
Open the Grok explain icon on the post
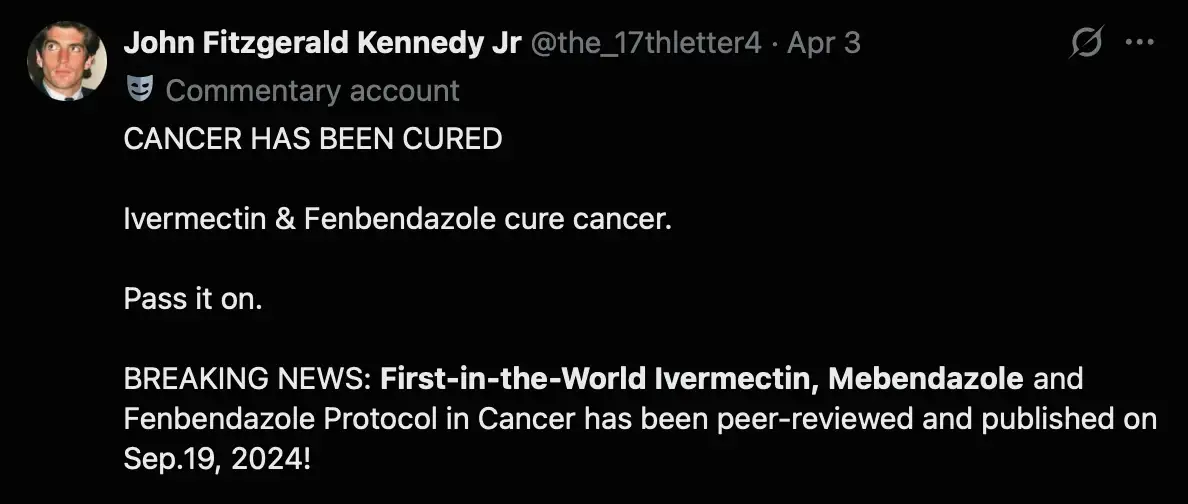(x=1086, y=42)
